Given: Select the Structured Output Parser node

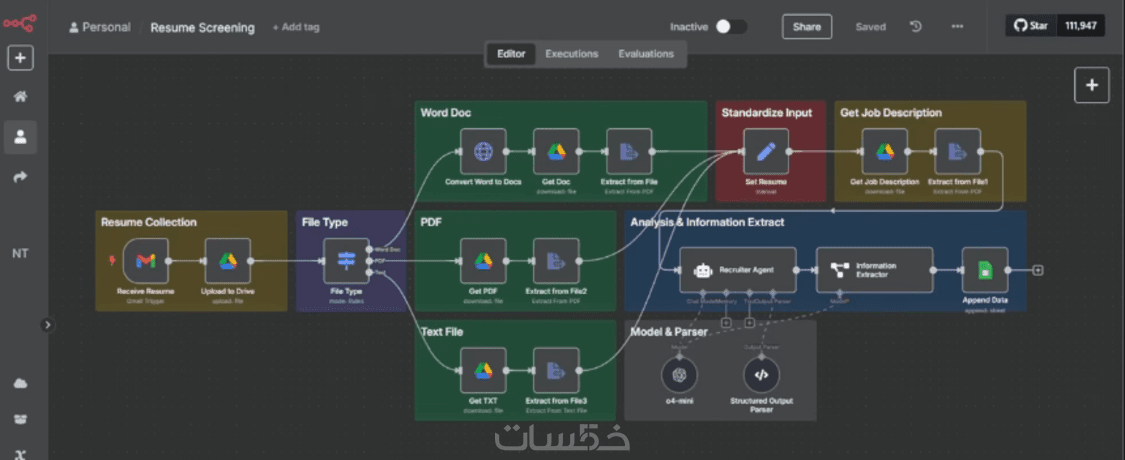Looking at the screenshot, I should pos(761,375).
